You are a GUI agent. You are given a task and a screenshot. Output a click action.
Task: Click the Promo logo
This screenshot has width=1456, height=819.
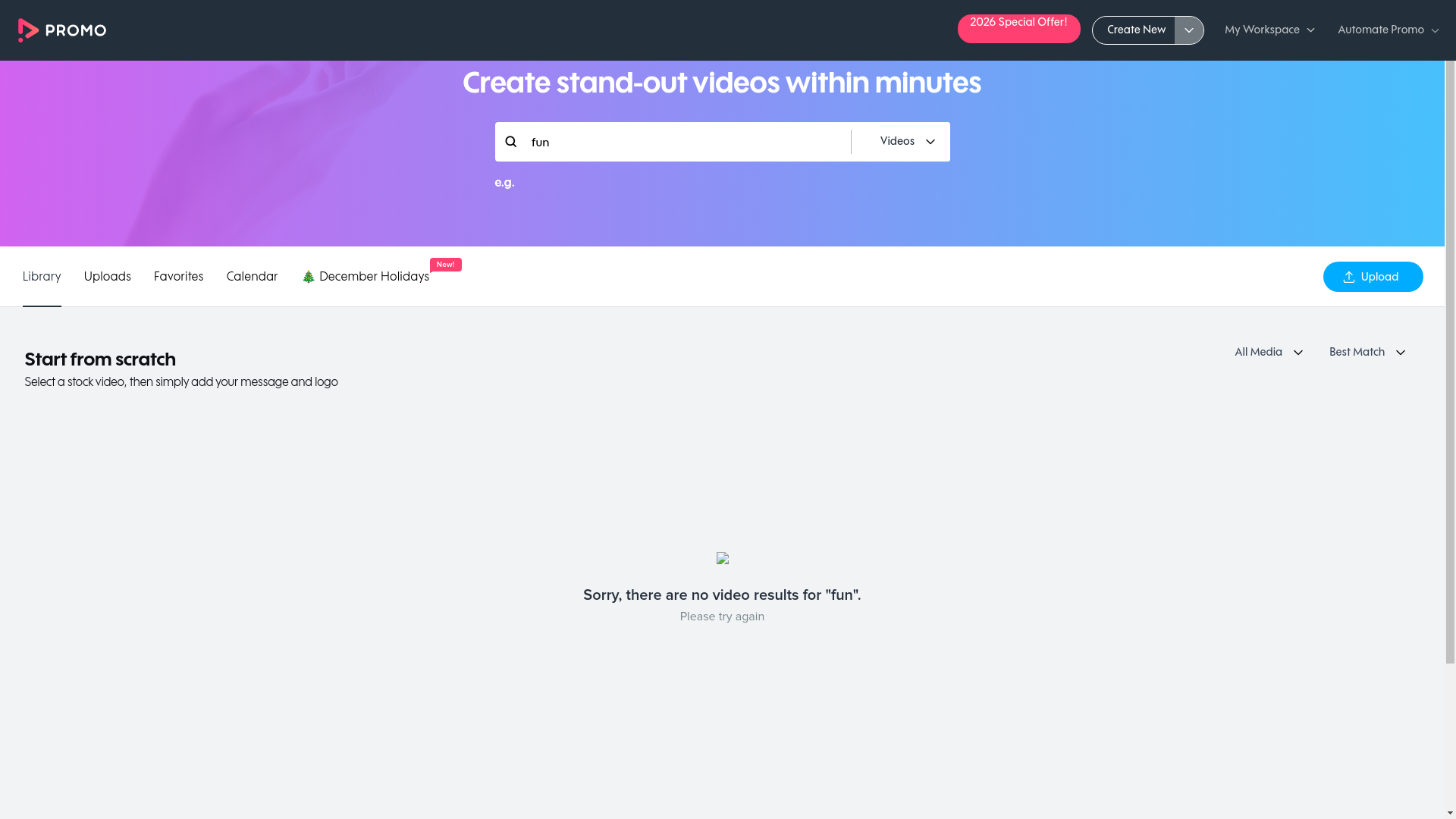click(x=62, y=30)
